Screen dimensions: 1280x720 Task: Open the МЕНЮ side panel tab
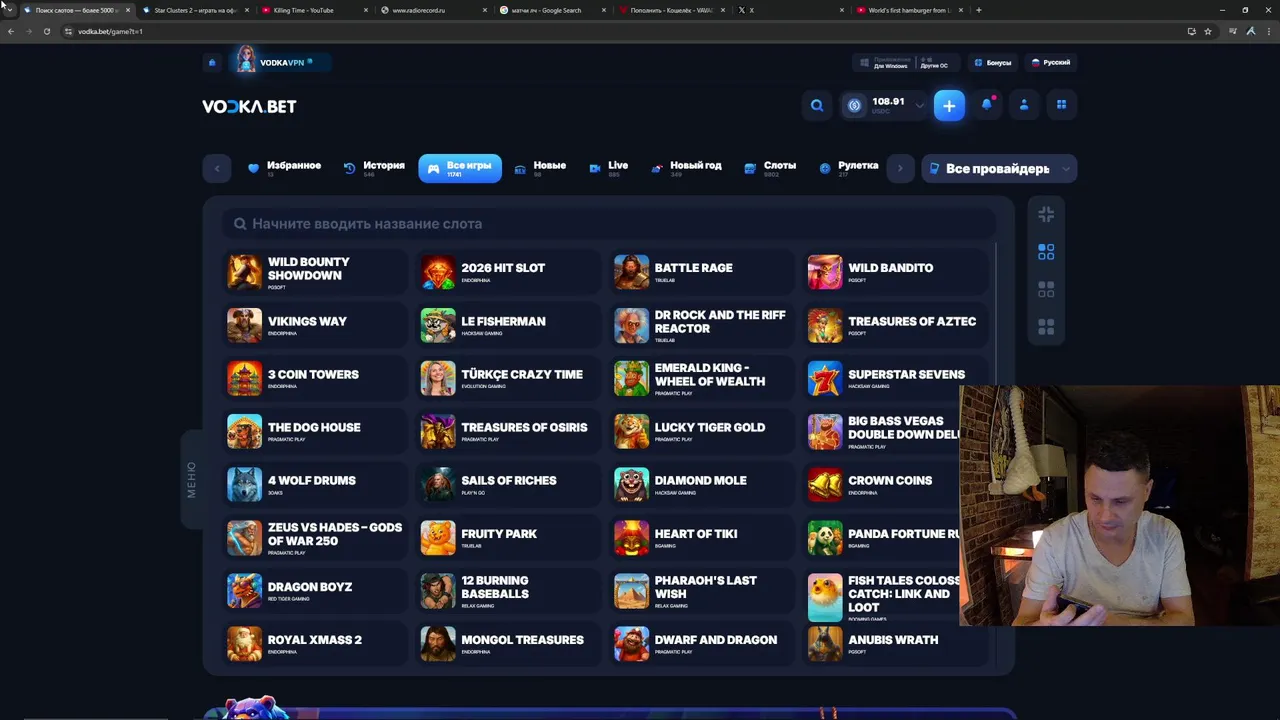click(x=192, y=480)
